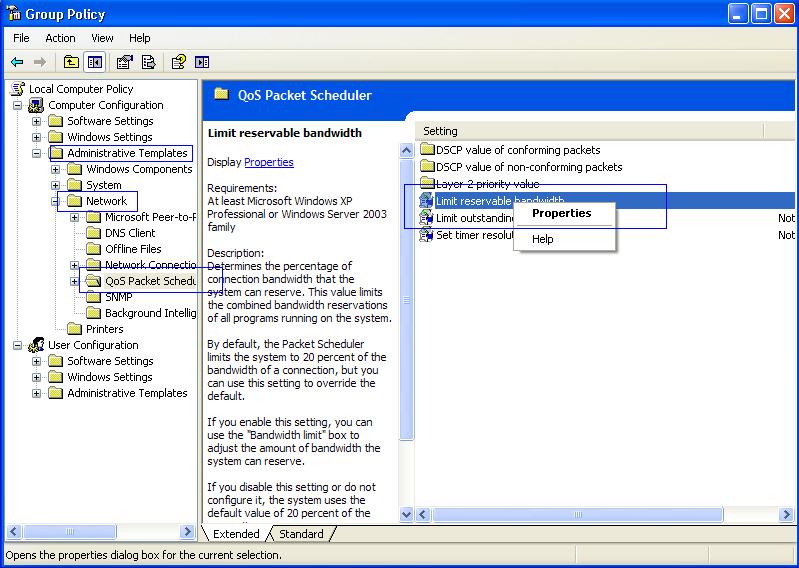The width and height of the screenshot is (799, 568).
Task: Select Windows Components in the tree
Action: pyautogui.click(x=139, y=169)
